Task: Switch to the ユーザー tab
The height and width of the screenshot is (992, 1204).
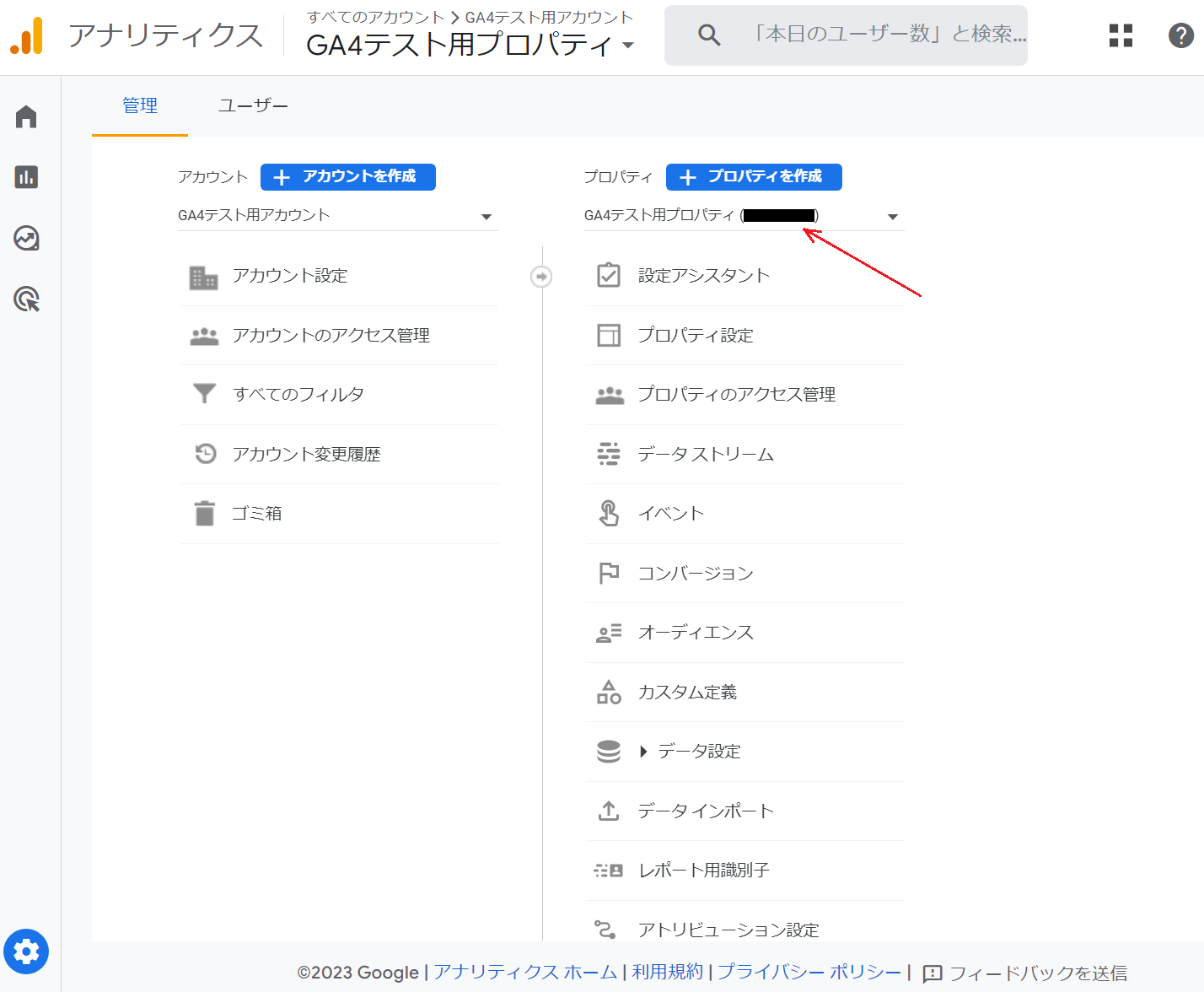Action: point(253,105)
